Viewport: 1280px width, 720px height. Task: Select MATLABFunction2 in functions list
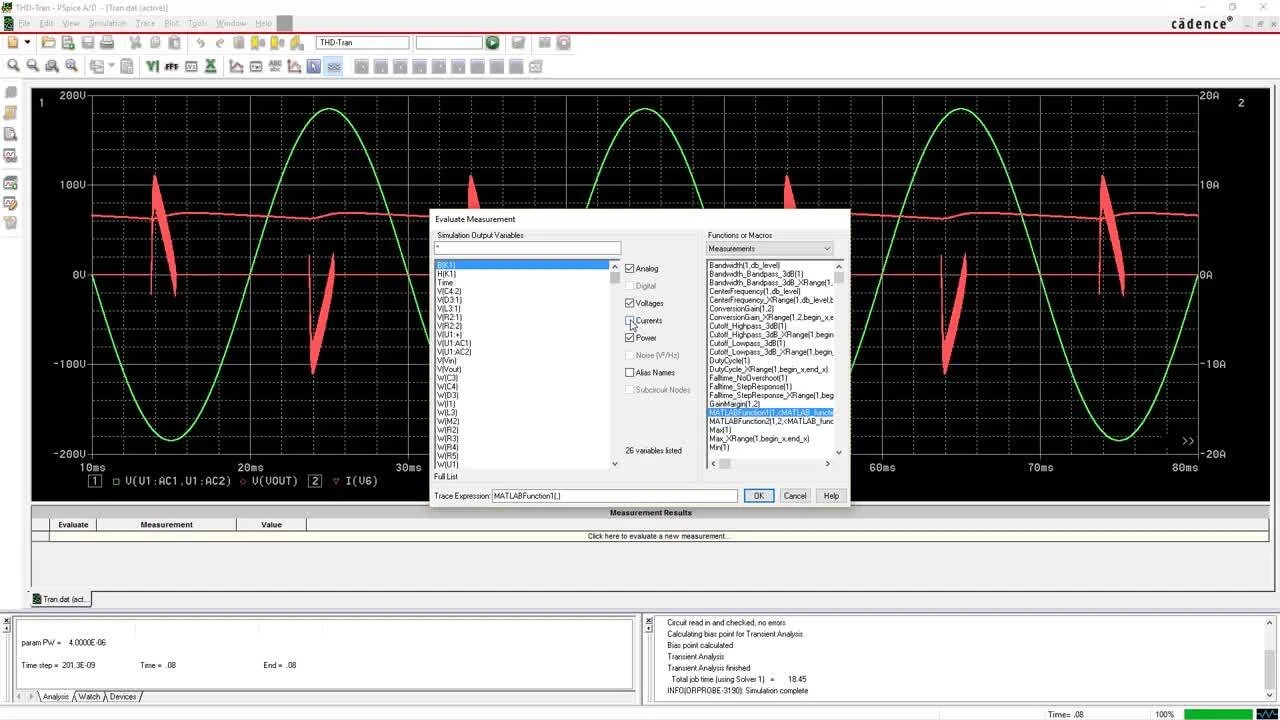pyautogui.click(x=770, y=421)
